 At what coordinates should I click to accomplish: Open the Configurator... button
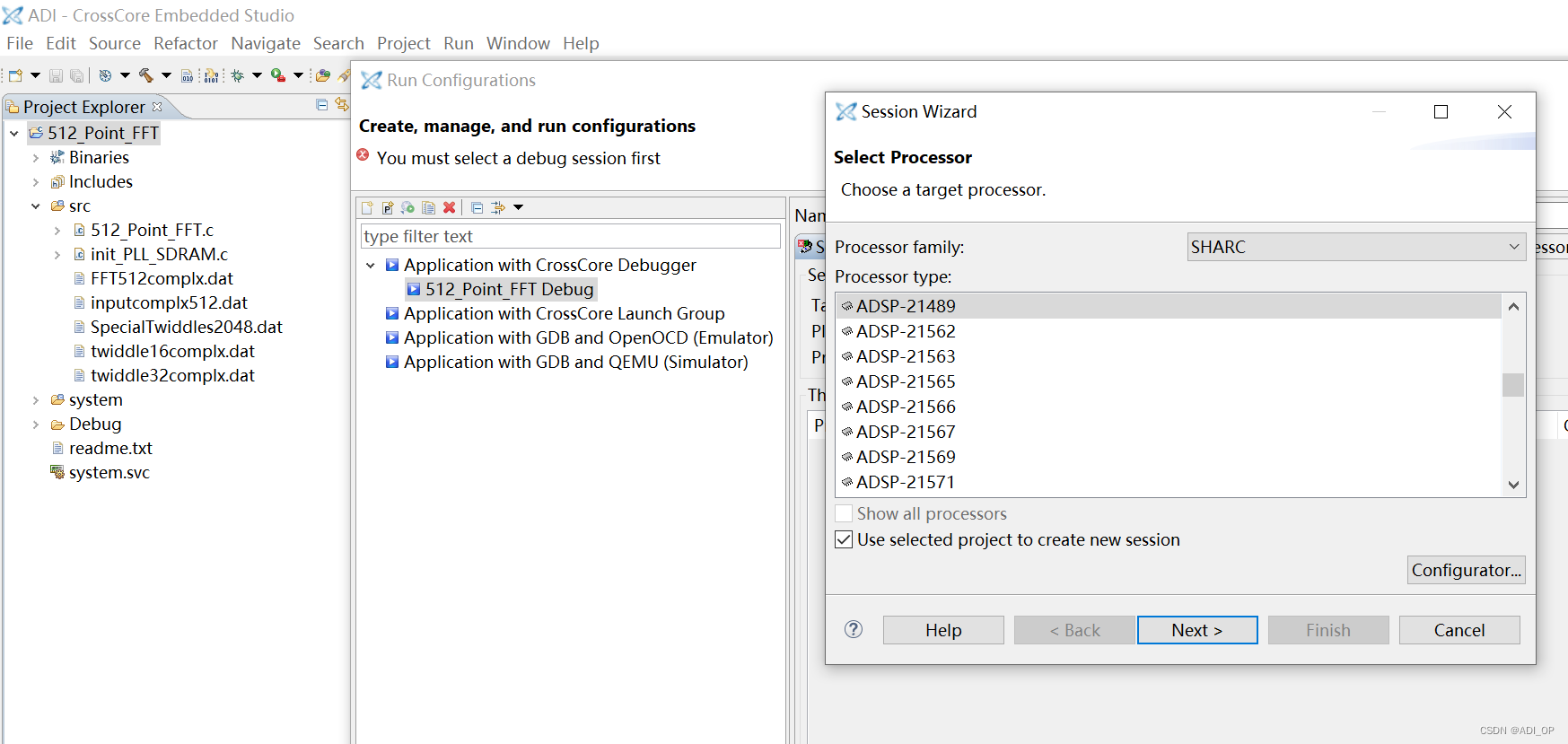[1467, 570]
